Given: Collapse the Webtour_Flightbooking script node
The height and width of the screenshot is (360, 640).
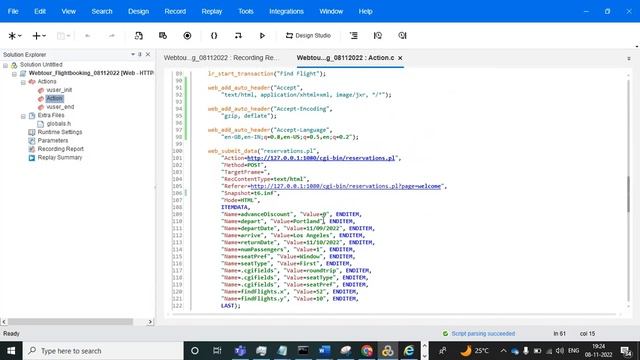Looking at the screenshot, I should click(x=14, y=73).
